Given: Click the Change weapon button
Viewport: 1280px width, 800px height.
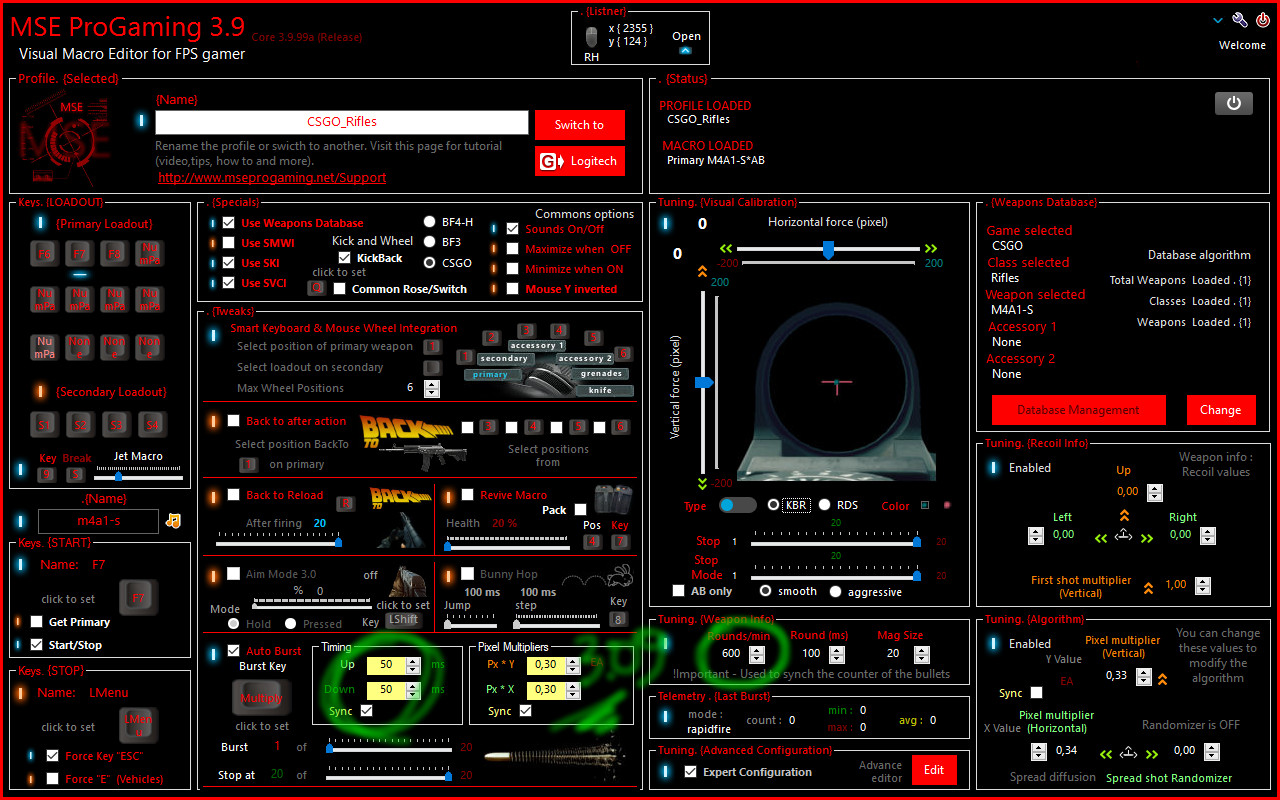Looking at the screenshot, I should coord(1220,410).
